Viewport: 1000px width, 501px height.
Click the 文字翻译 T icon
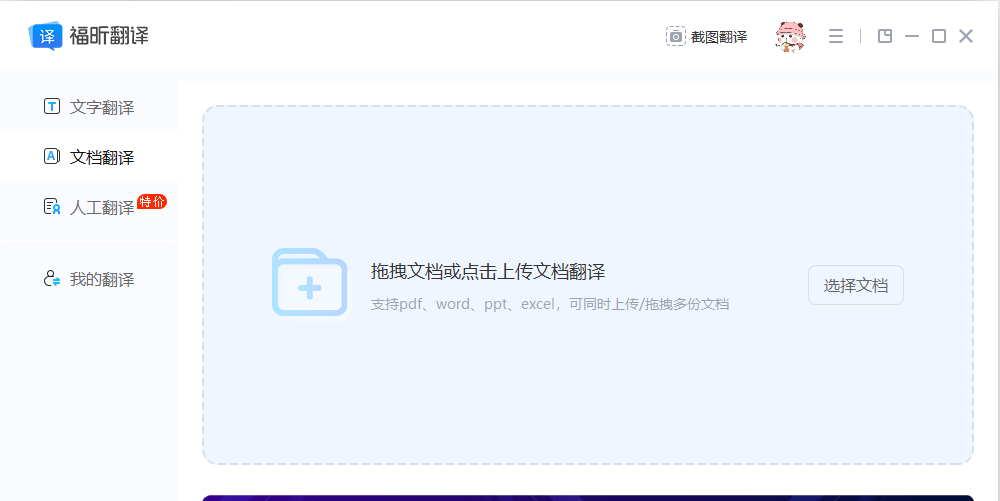[x=52, y=106]
